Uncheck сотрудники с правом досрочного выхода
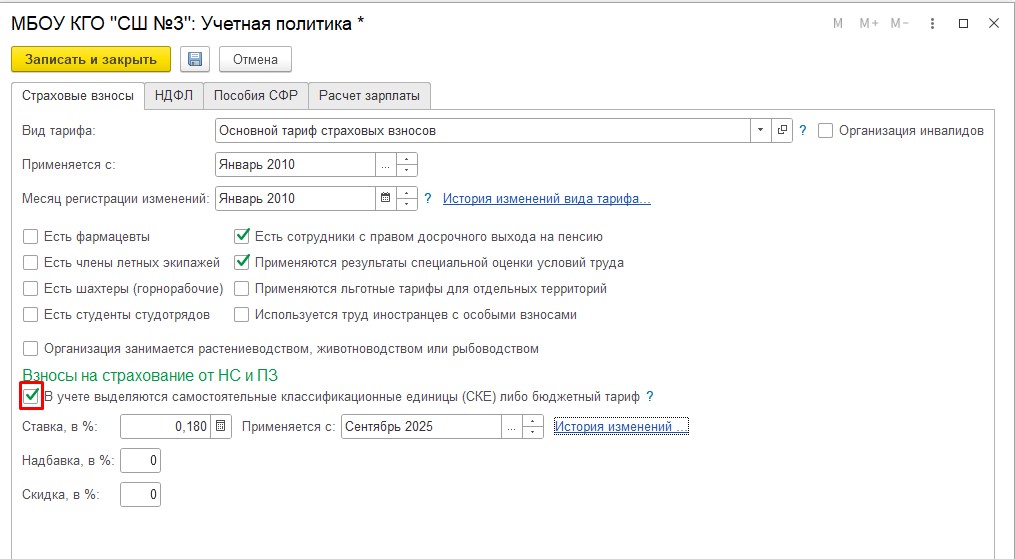The width and height of the screenshot is (1015, 559). click(x=241, y=237)
